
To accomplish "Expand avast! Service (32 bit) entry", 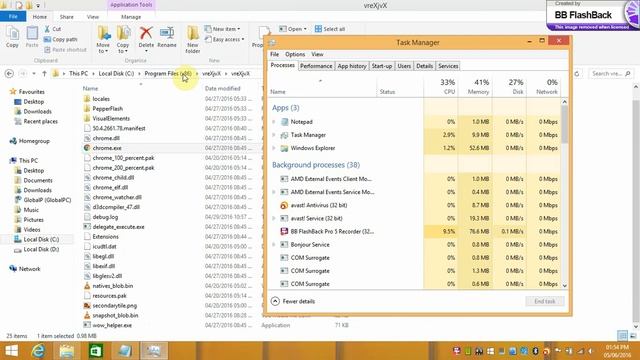I will click(274, 218).
